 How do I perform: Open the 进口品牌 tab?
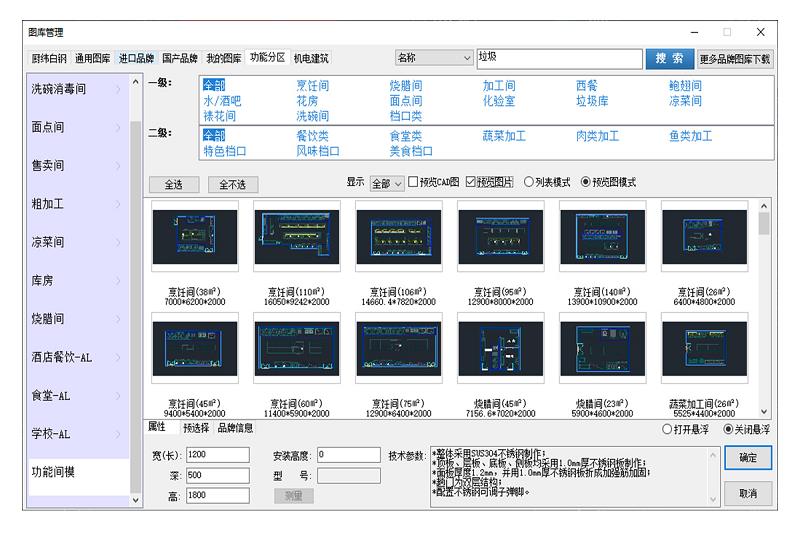pos(136,59)
